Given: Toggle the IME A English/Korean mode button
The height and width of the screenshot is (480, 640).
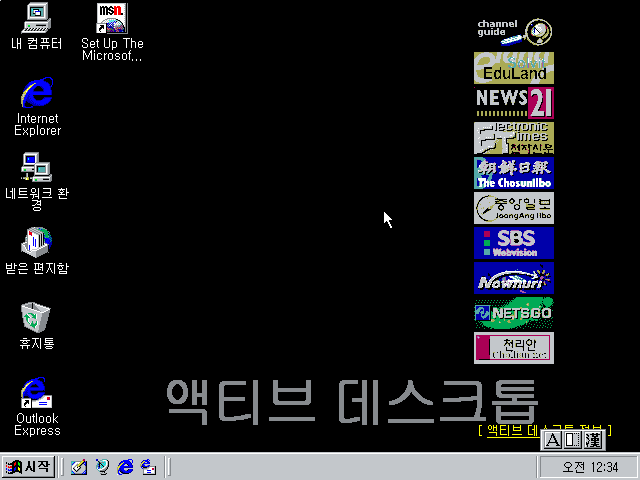Looking at the screenshot, I should pyautogui.click(x=553, y=440).
